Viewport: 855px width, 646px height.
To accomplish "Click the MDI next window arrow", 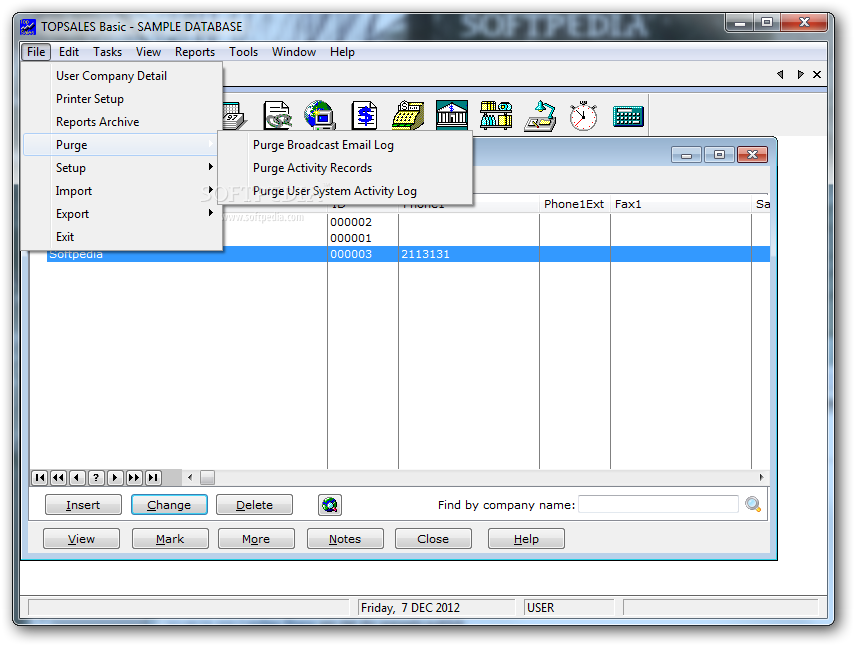I will [x=800, y=75].
